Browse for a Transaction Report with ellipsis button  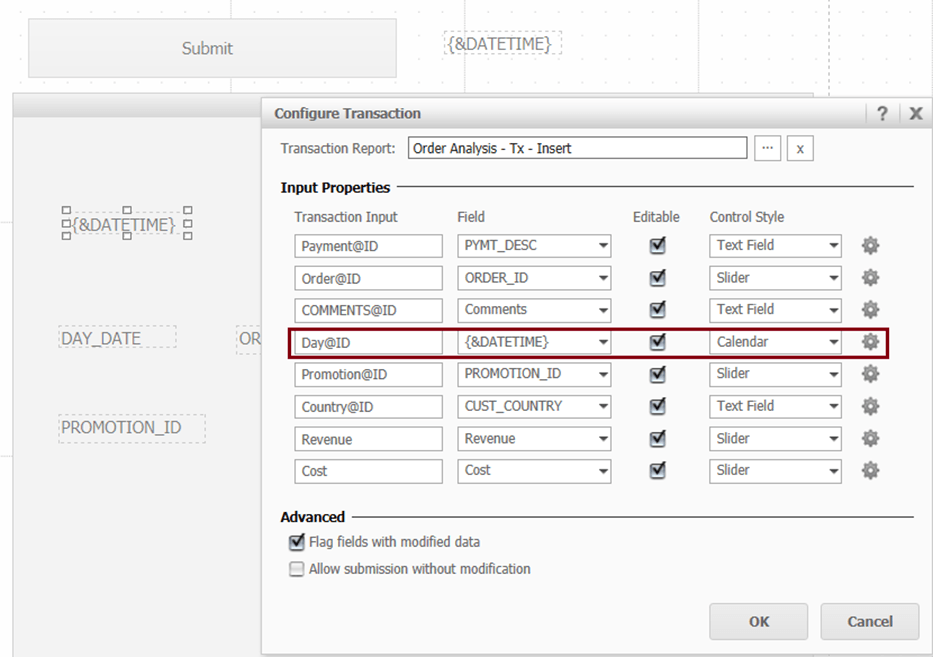pyautogui.click(x=767, y=148)
